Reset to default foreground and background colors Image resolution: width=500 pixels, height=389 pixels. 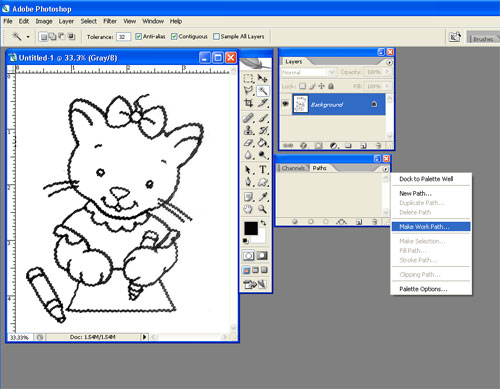[246, 241]
